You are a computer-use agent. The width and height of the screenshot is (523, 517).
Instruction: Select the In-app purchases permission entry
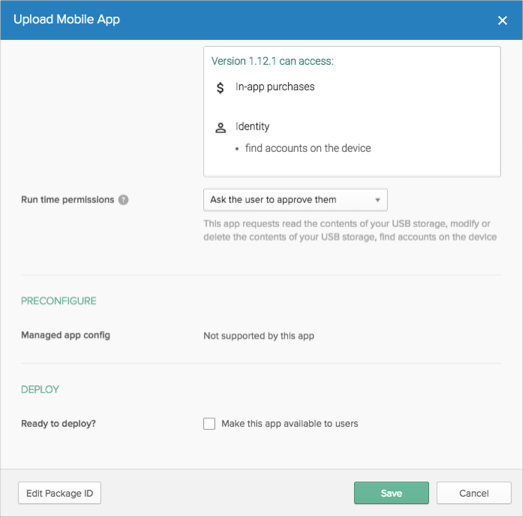[275, 87]
